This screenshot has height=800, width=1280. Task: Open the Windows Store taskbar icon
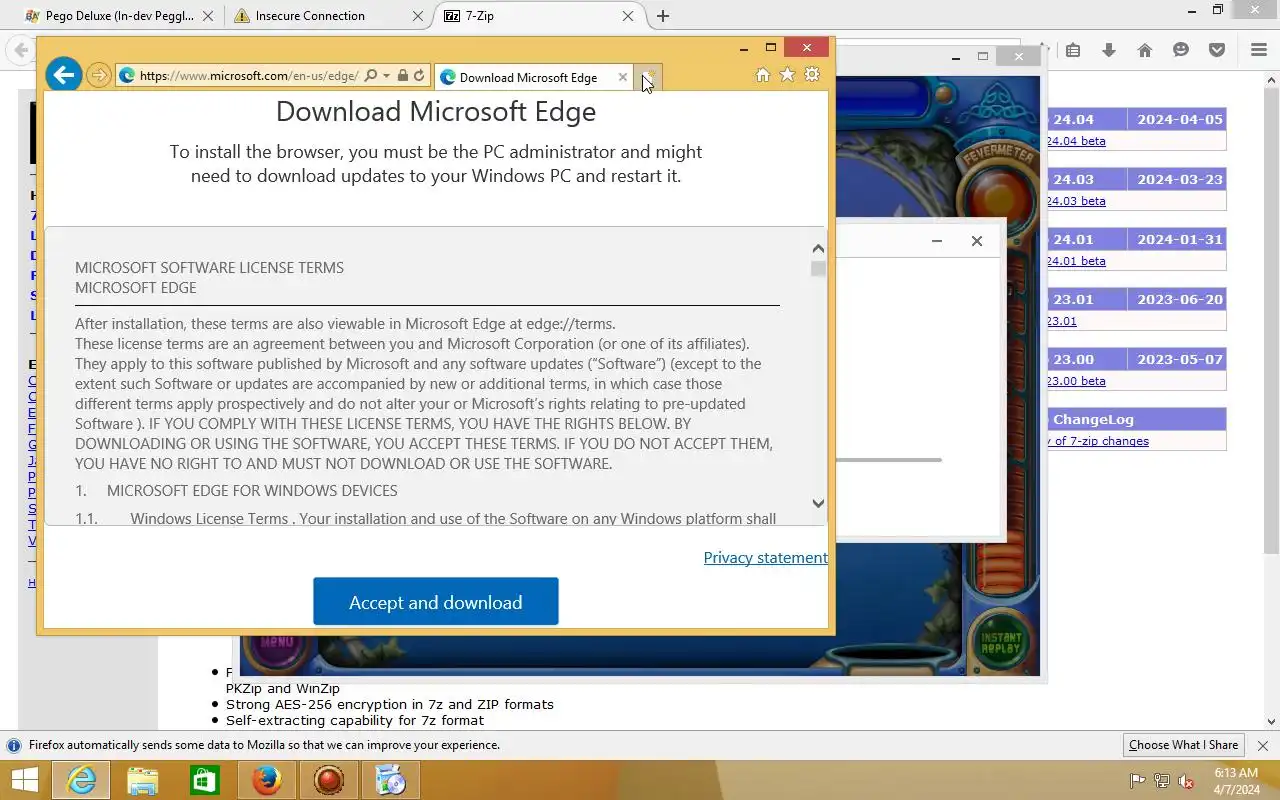205,780
